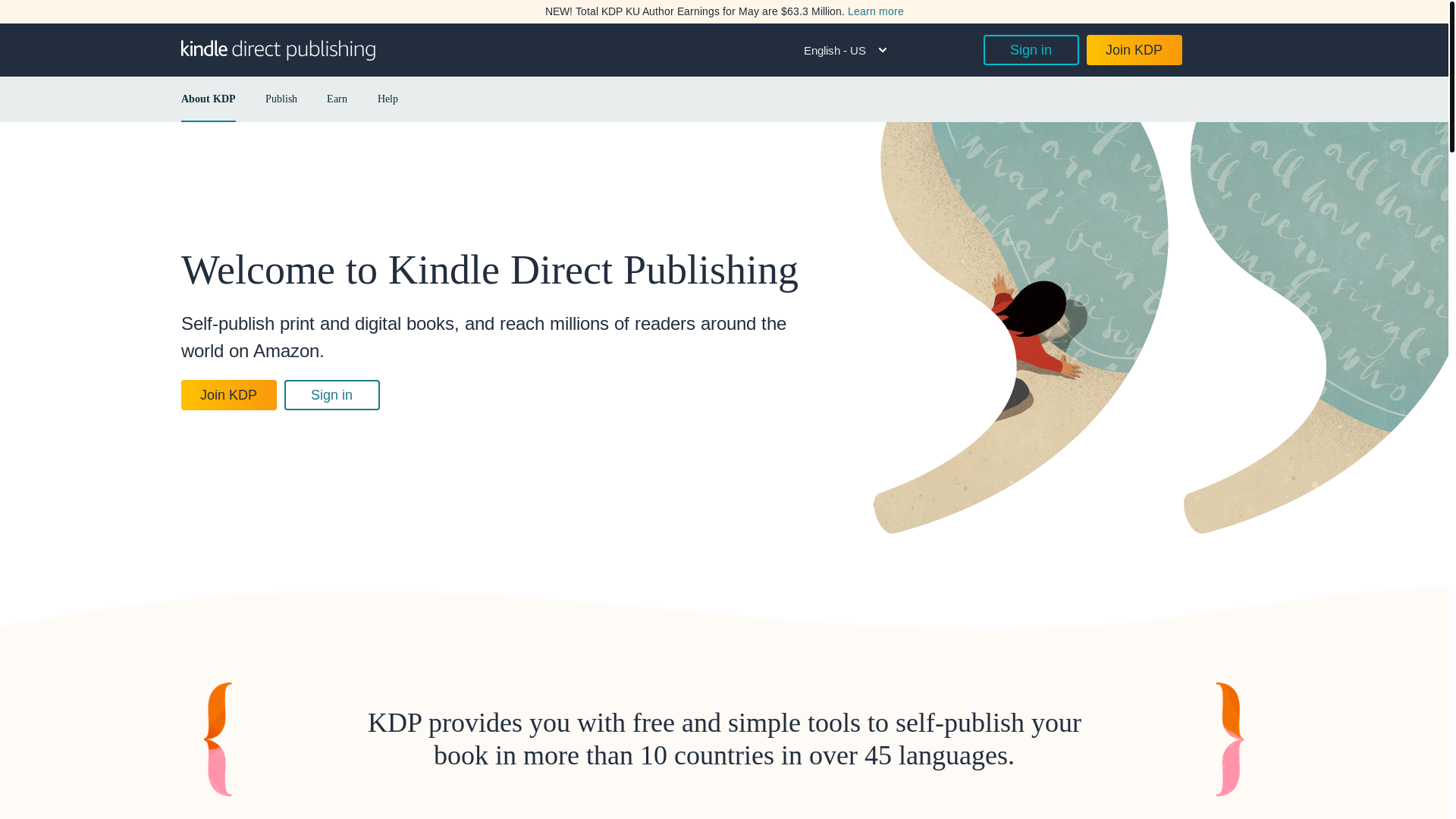Click the yellow Join KDP header button
Image resolution: width=1456 pixels, height=819 pixels.
point(1134,50)
